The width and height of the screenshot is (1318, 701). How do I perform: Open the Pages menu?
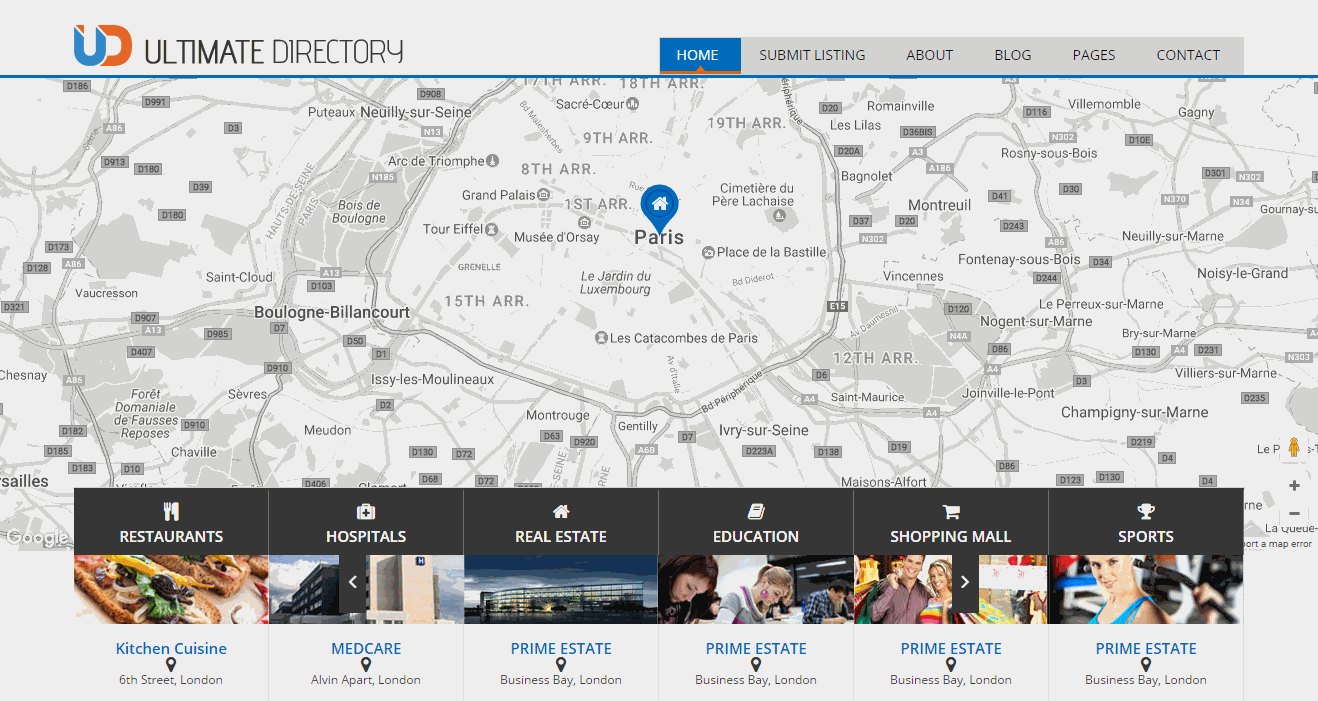[1093, 55]
